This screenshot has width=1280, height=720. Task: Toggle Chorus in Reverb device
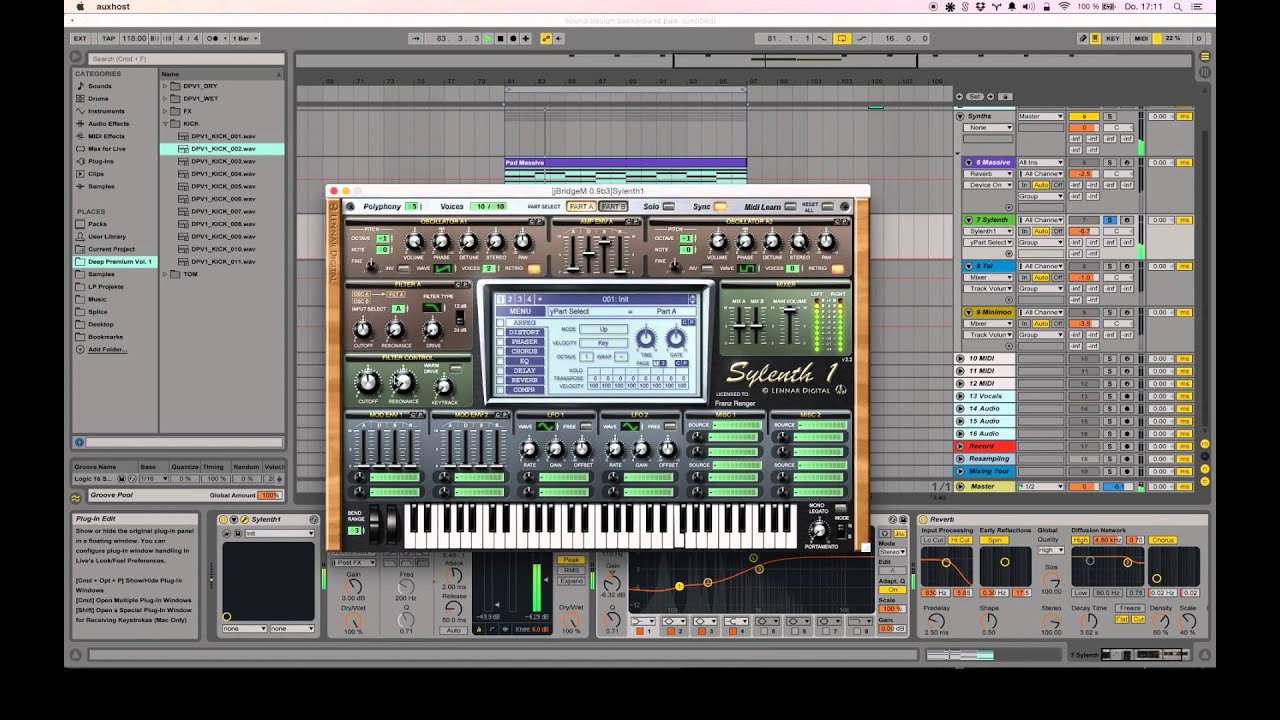click(1161, 540)
